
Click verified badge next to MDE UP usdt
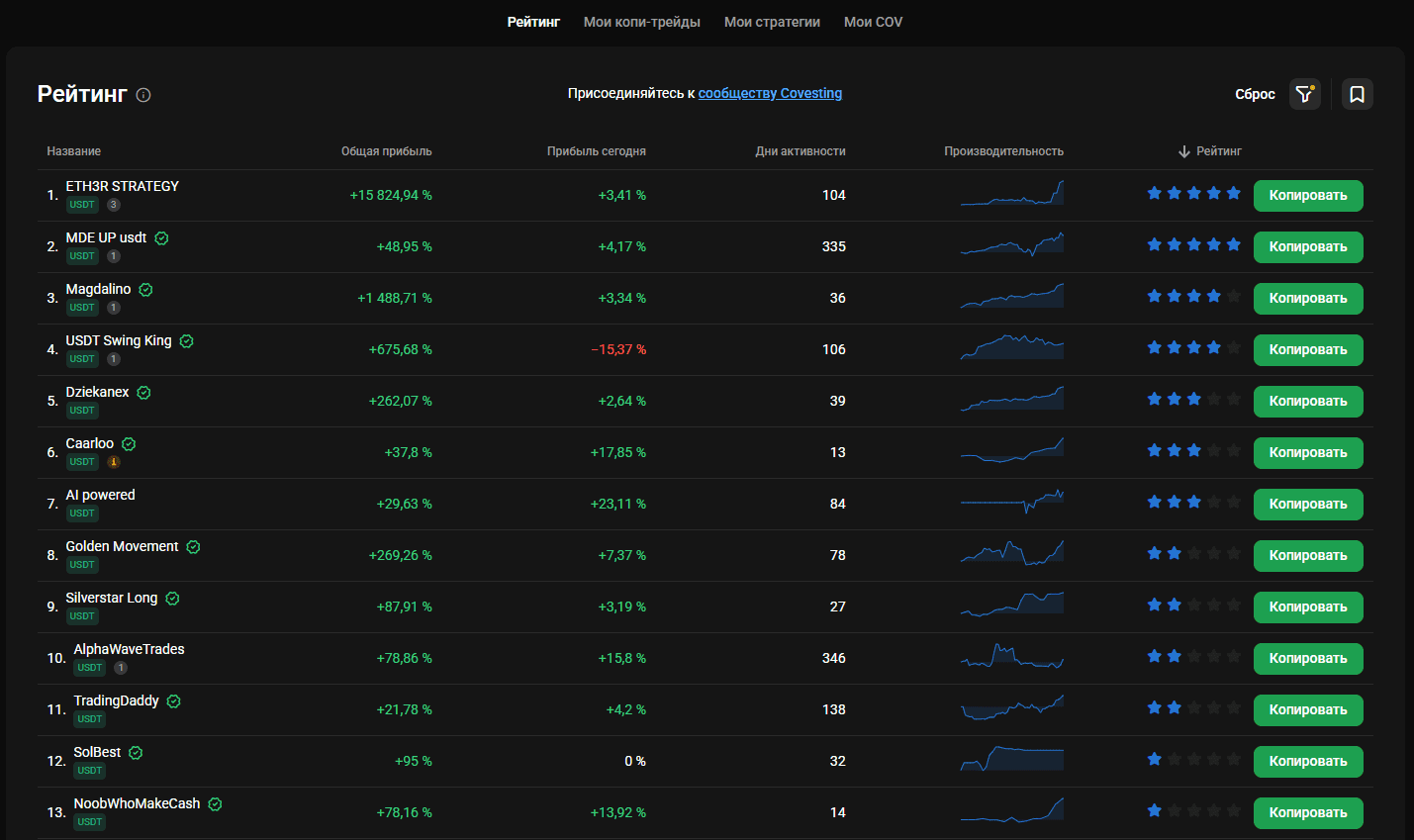click(162, 238)
